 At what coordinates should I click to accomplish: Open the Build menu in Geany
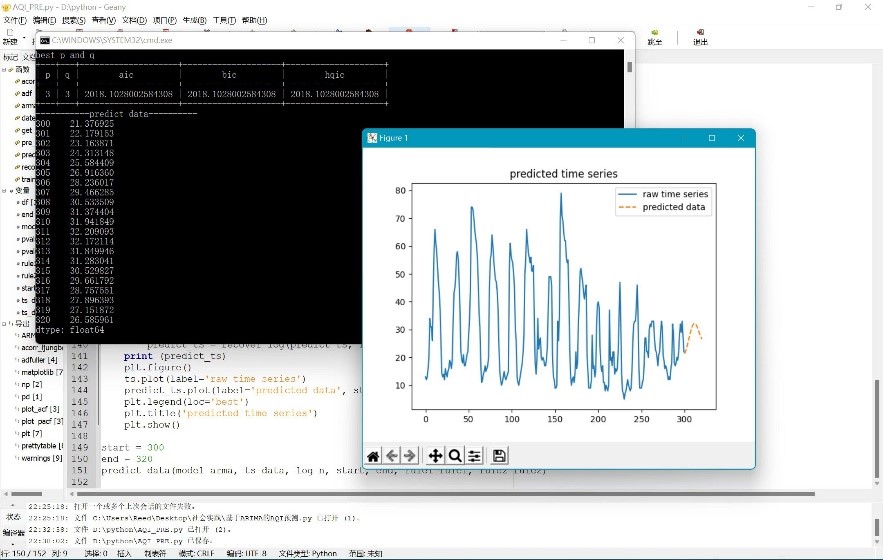point(194,20)
